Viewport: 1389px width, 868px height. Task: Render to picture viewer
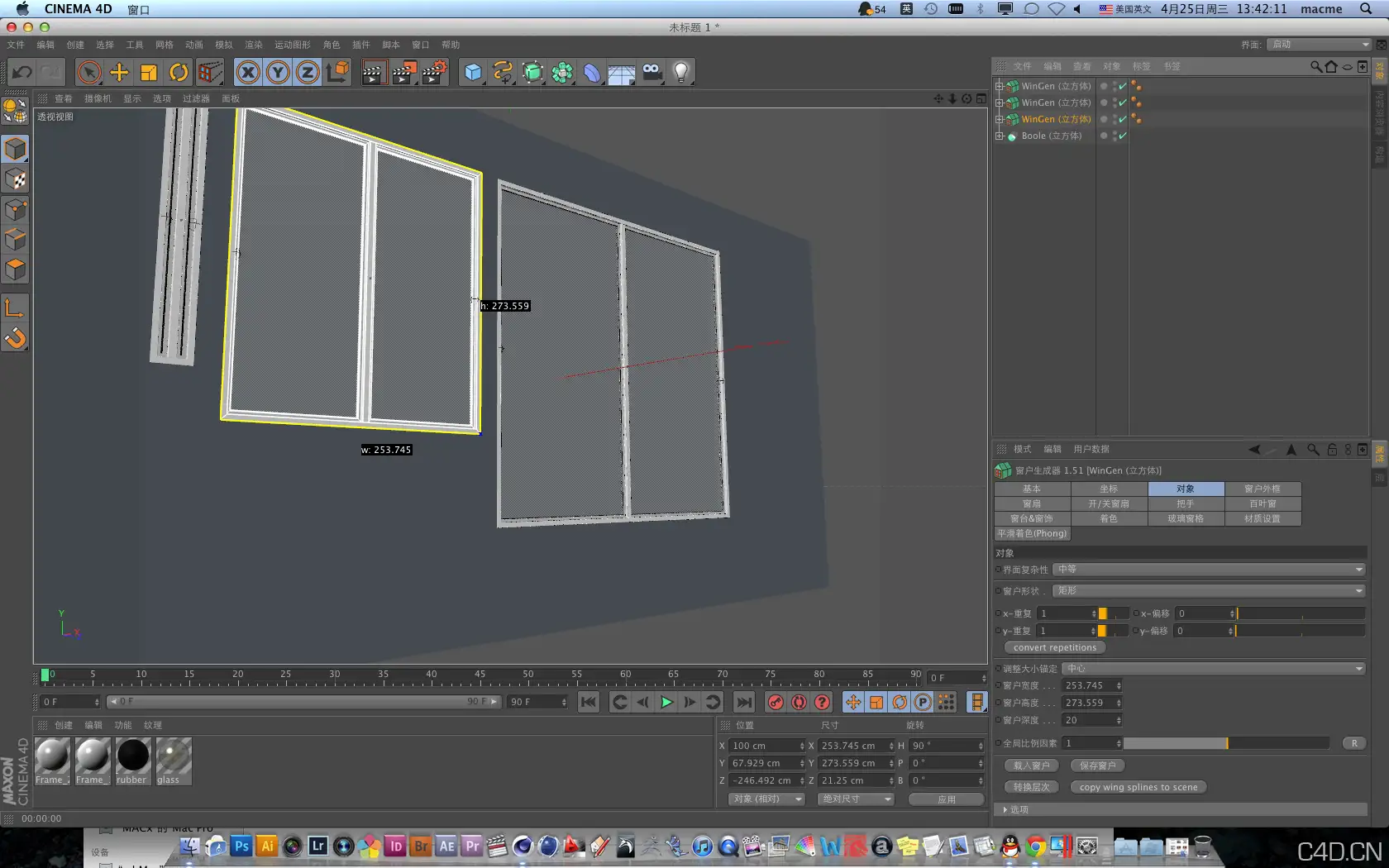(x=403, y=73)
